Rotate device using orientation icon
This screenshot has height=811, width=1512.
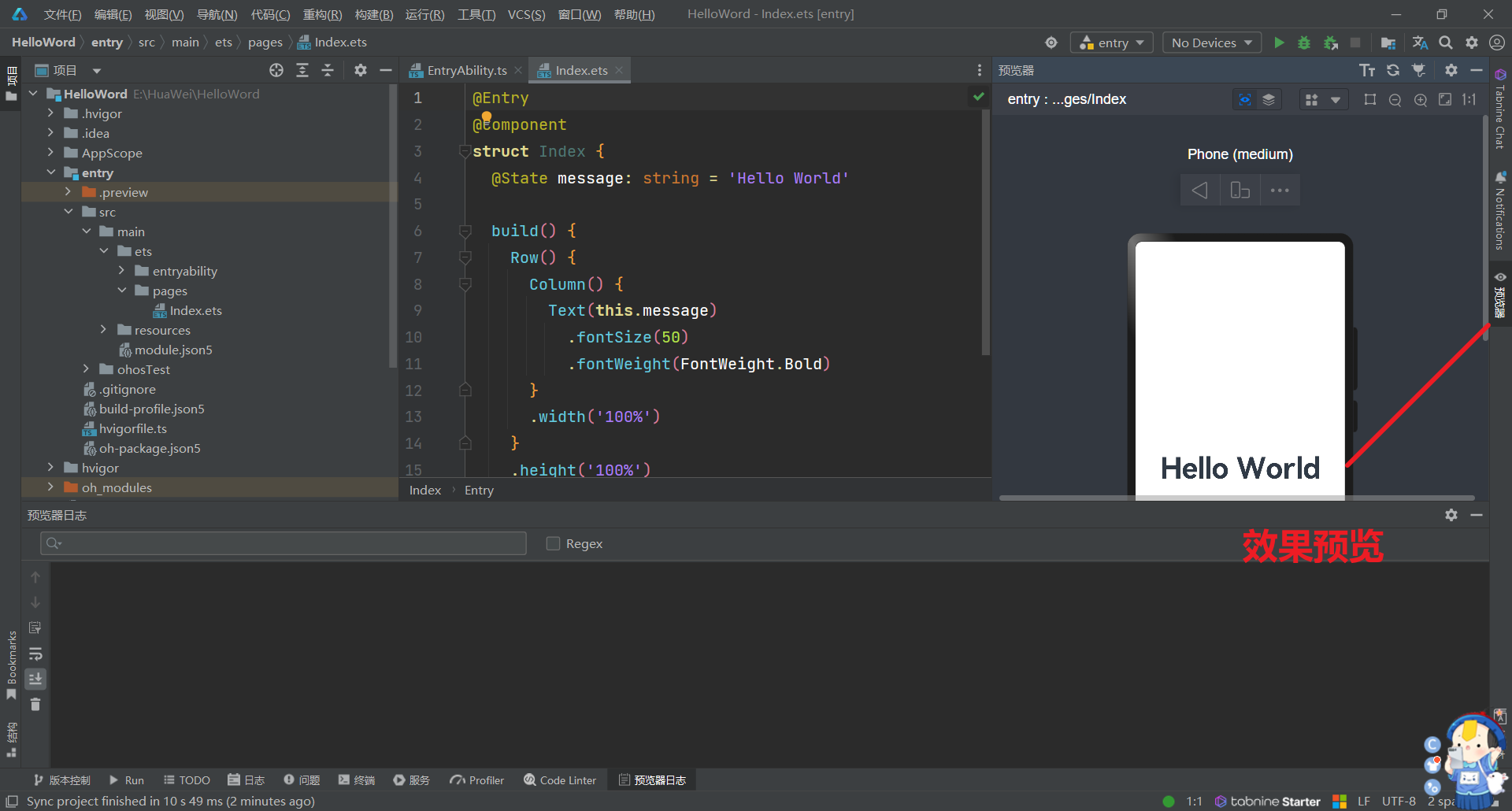pyautogui.click(x=1240, y=191)
